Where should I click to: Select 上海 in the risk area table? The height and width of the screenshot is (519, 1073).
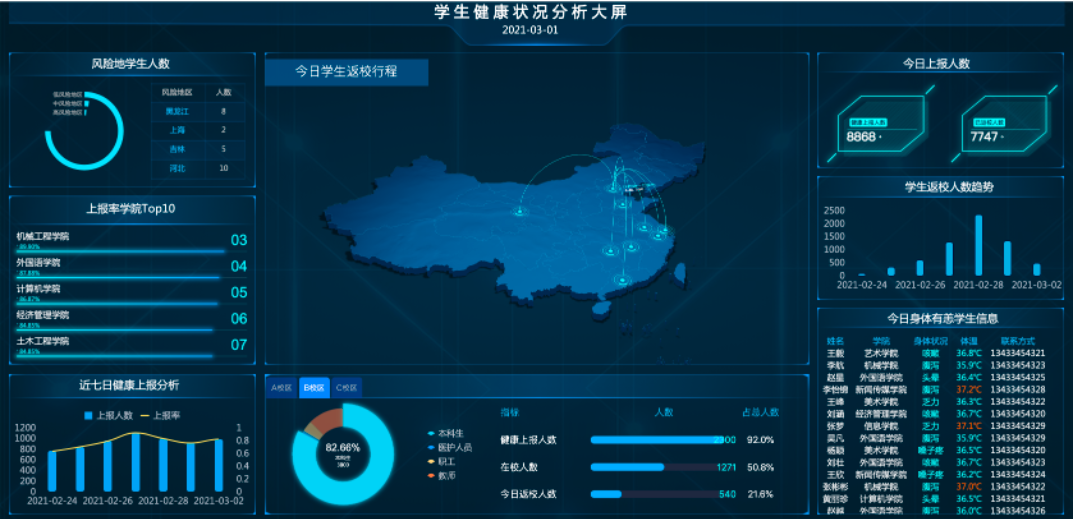(x=177, y=130)
